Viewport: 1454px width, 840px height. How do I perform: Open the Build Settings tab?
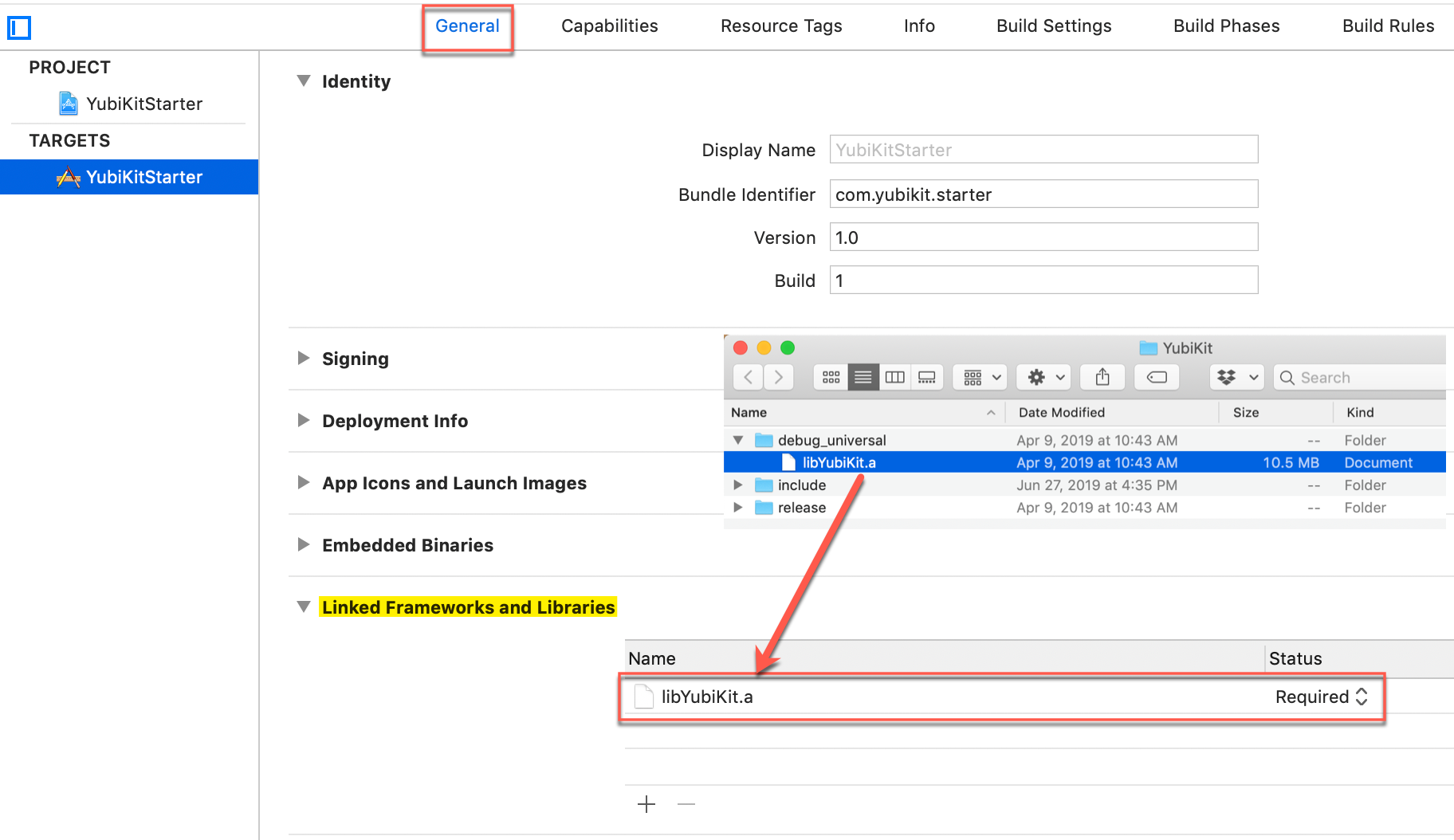(1054, 26)
